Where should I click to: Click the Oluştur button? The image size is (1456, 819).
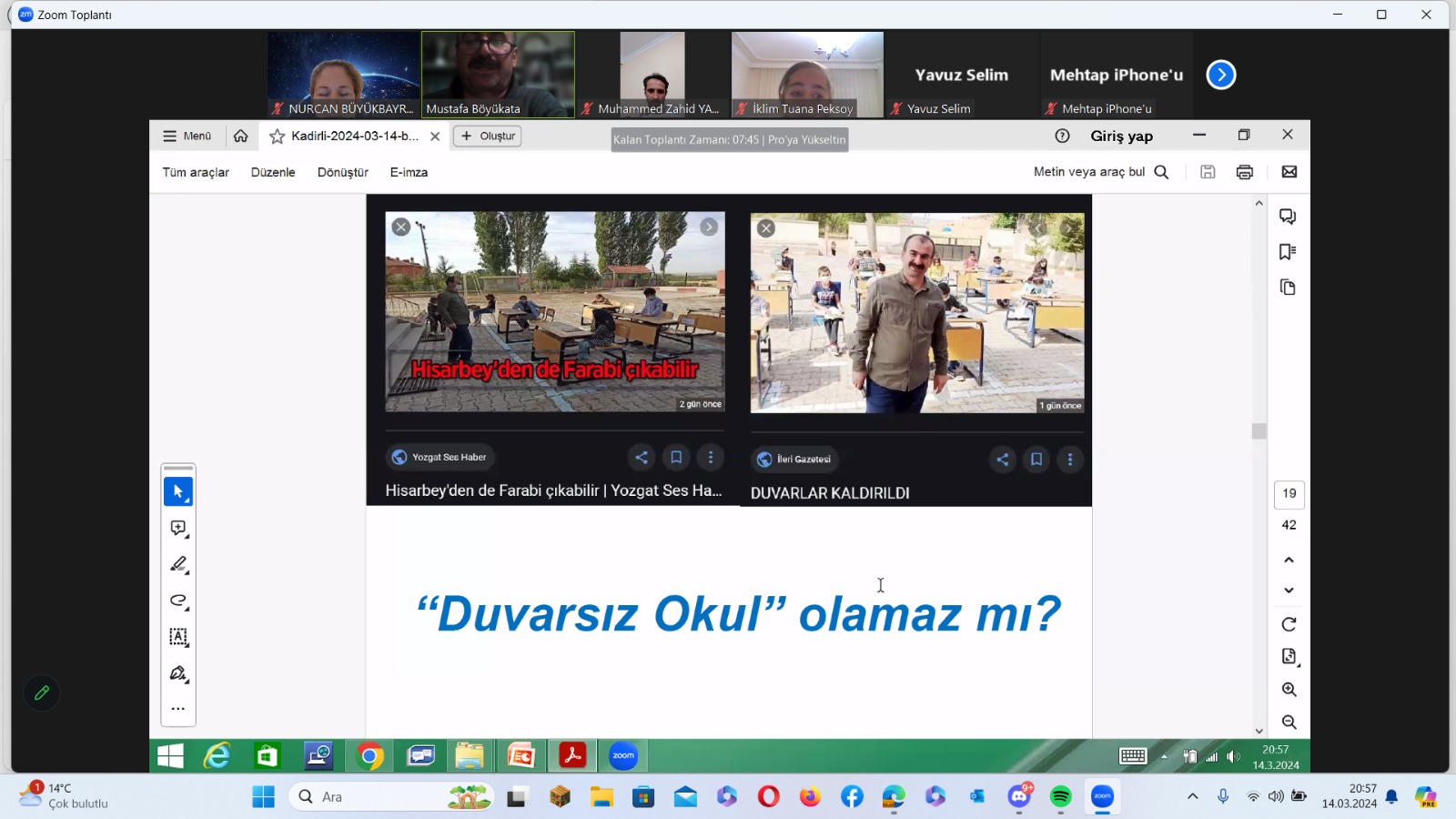pos(488,136)
